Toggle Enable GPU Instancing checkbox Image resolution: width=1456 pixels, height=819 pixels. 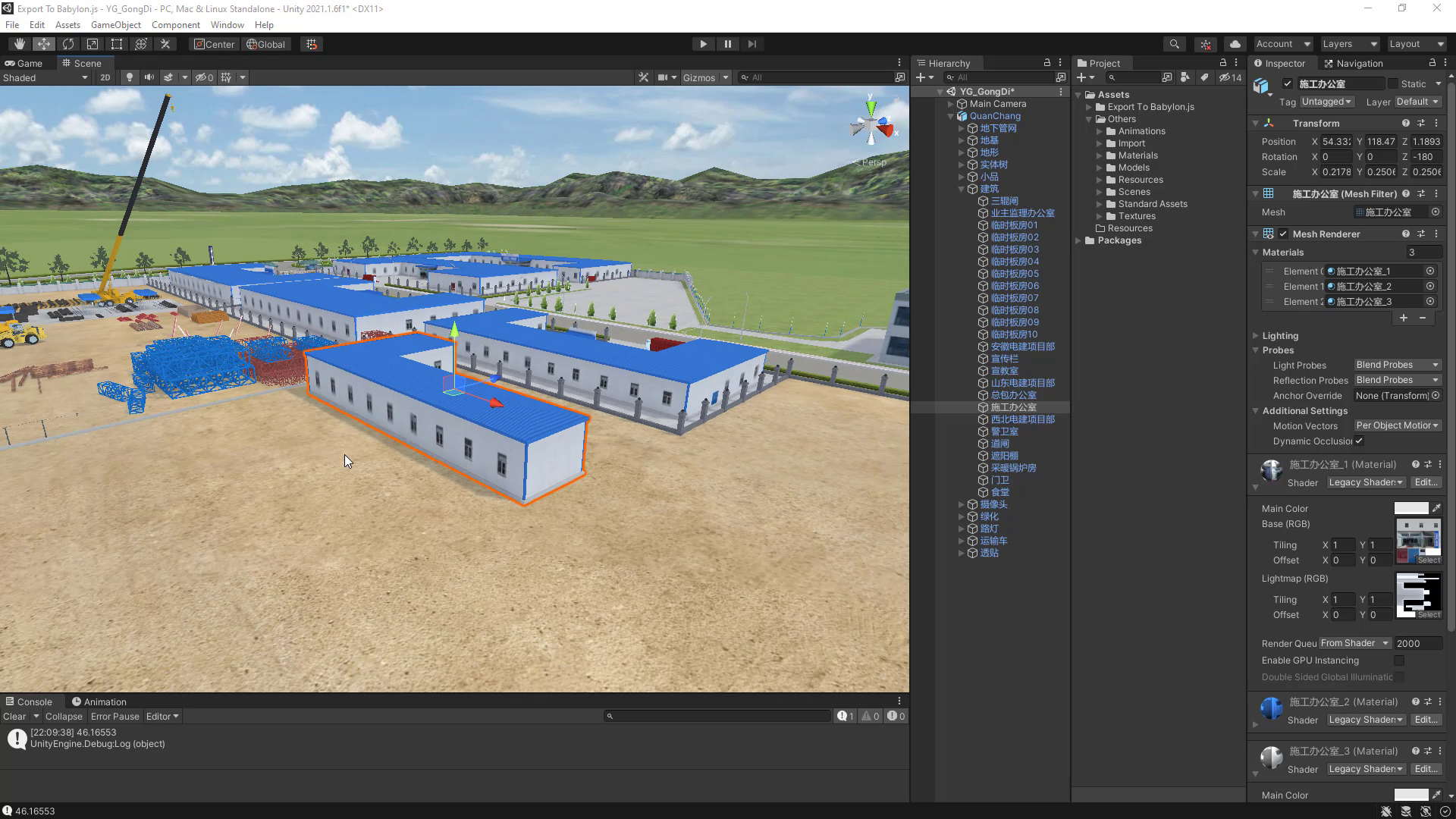pyautogui.click(x=1399, y=661)
